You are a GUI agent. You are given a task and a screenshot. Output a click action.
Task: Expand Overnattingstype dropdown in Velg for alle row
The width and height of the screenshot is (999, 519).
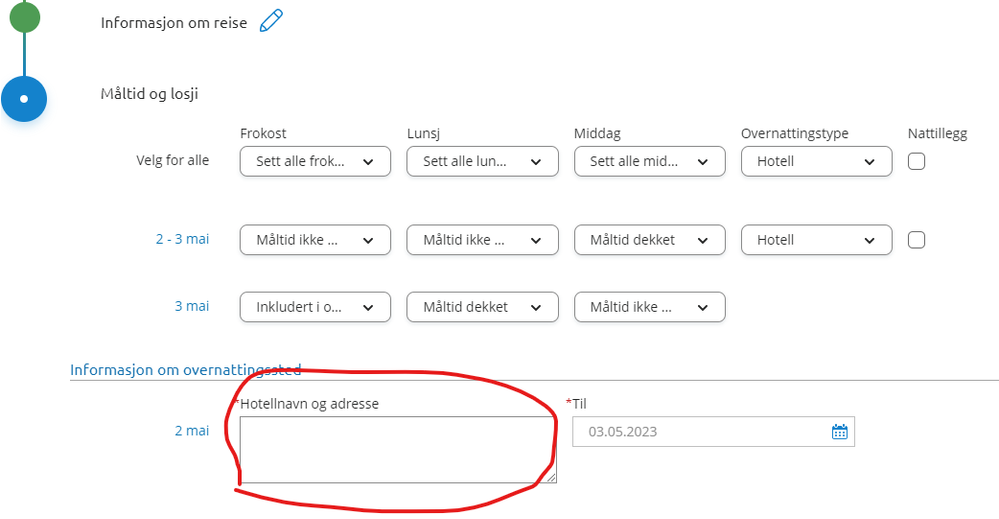pos(816,162)
